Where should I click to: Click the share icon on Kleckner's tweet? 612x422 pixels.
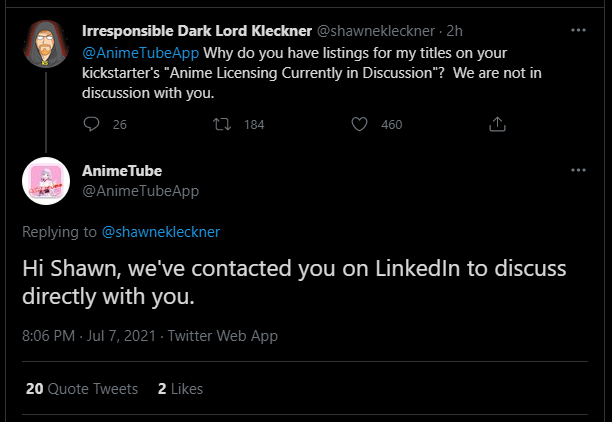pyautogui.click(x=497, y=124)
